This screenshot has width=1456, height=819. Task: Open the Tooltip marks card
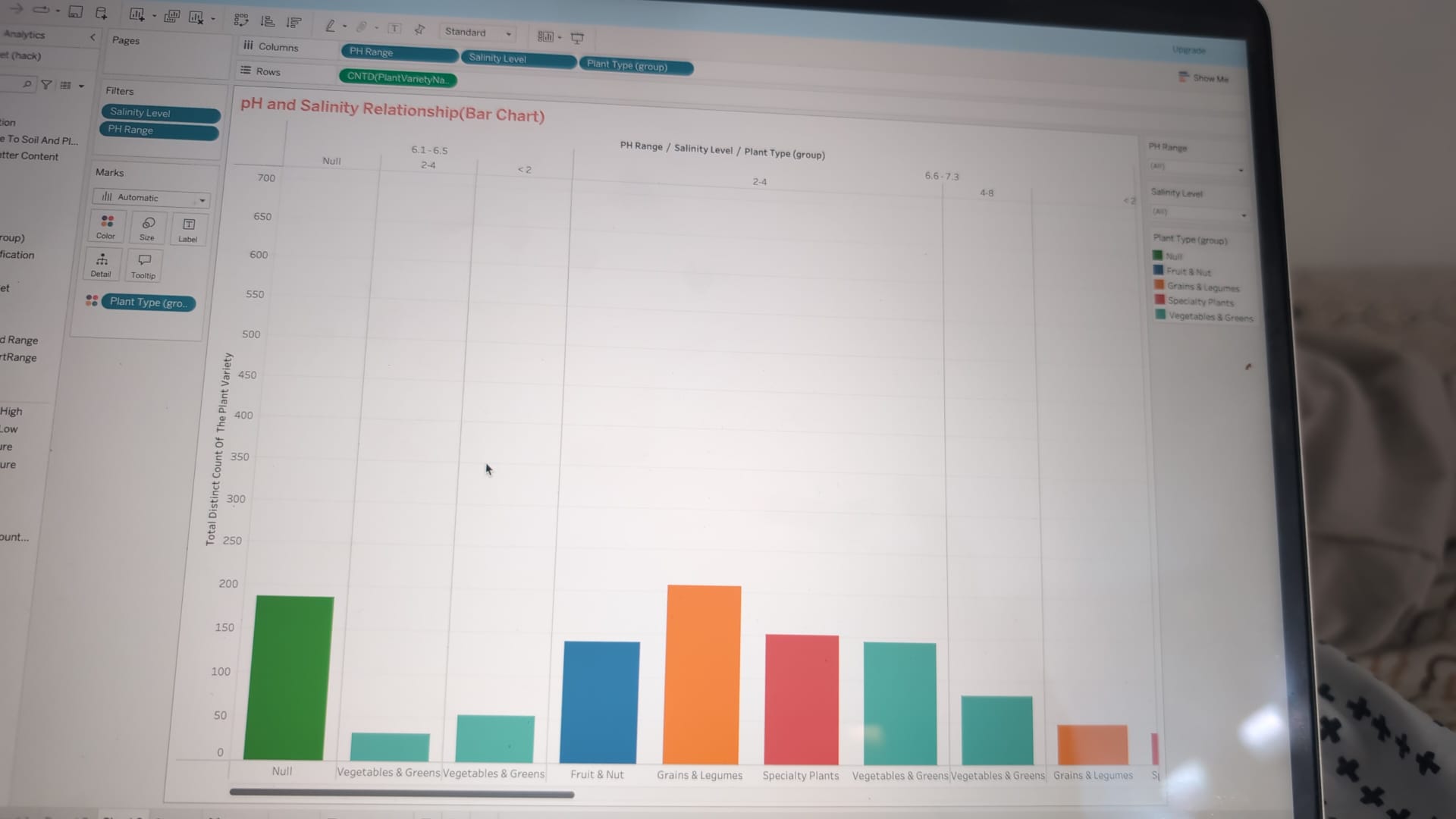(143, 265)
